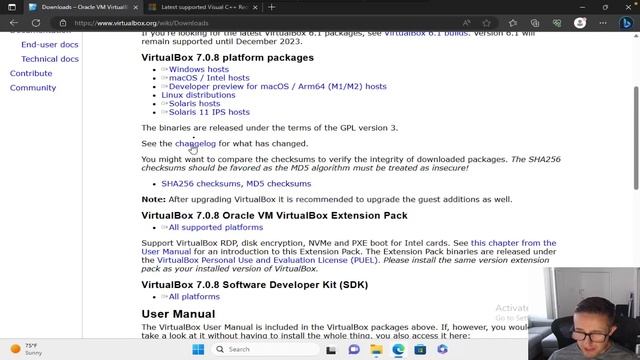
Task: Open Browser essentials heart icon
Action: 557,23
